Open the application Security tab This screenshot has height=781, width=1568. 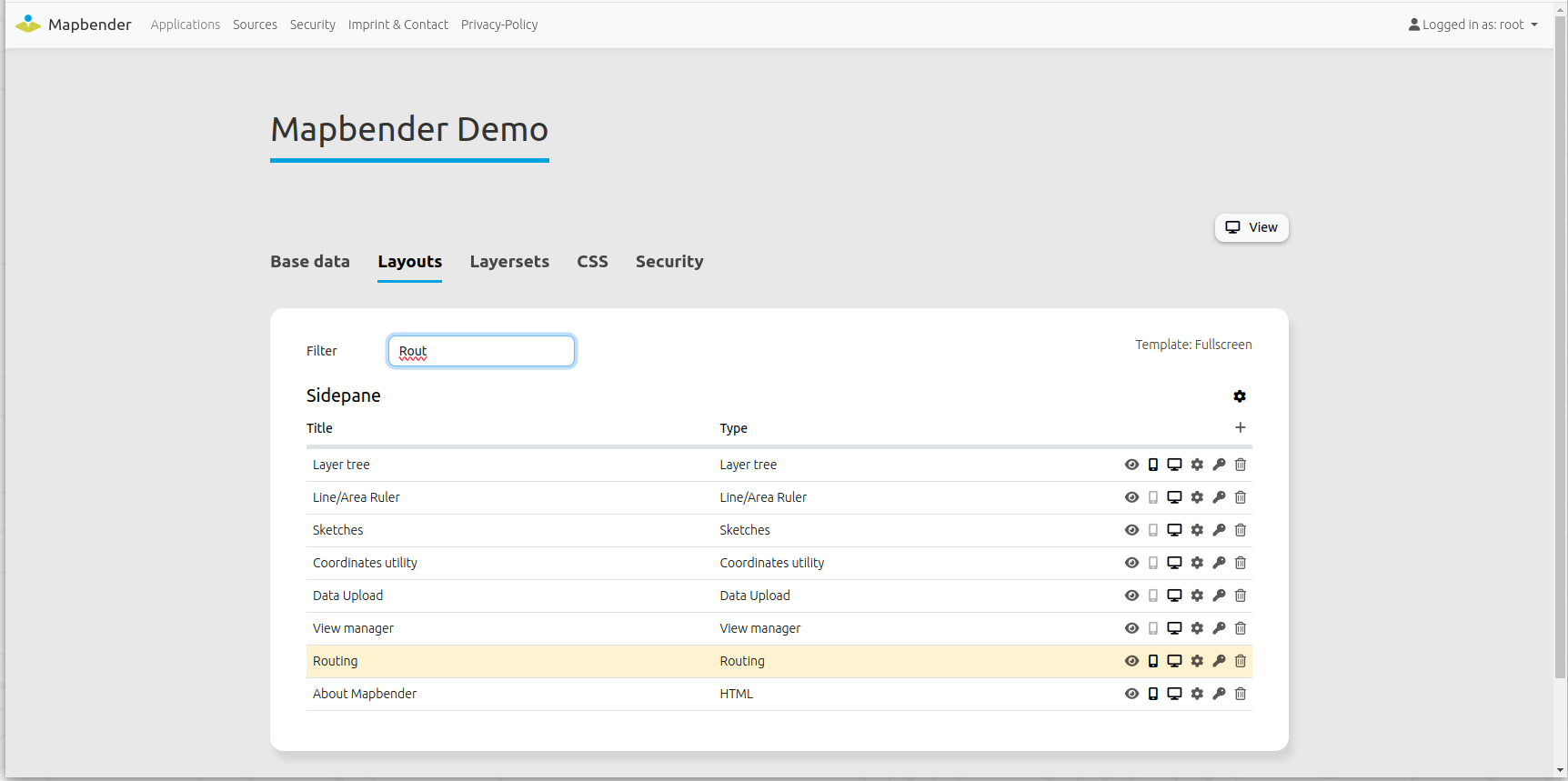(x=669, y=262)
